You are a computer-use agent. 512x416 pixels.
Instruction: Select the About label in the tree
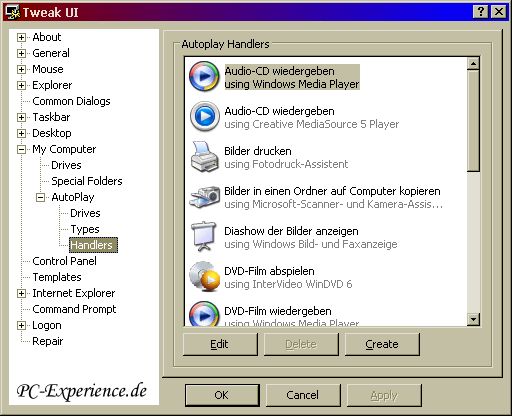[47, 37]
